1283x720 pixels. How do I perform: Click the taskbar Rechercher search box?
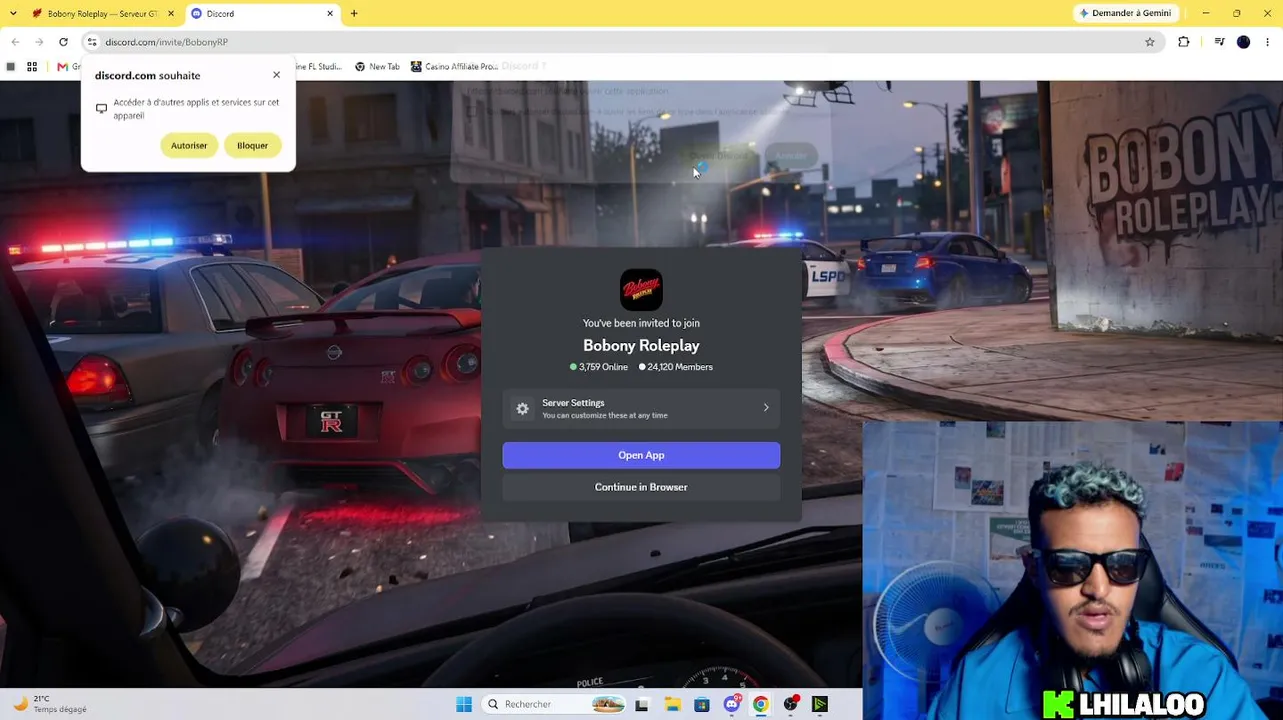tap(555, 704)
